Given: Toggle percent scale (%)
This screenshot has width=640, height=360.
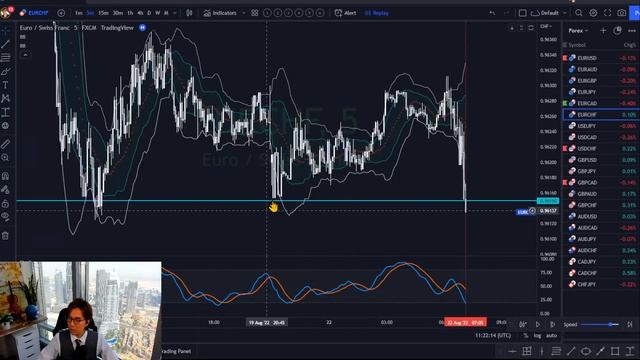Looking at the screenshot, I should [x=526, y=336].
